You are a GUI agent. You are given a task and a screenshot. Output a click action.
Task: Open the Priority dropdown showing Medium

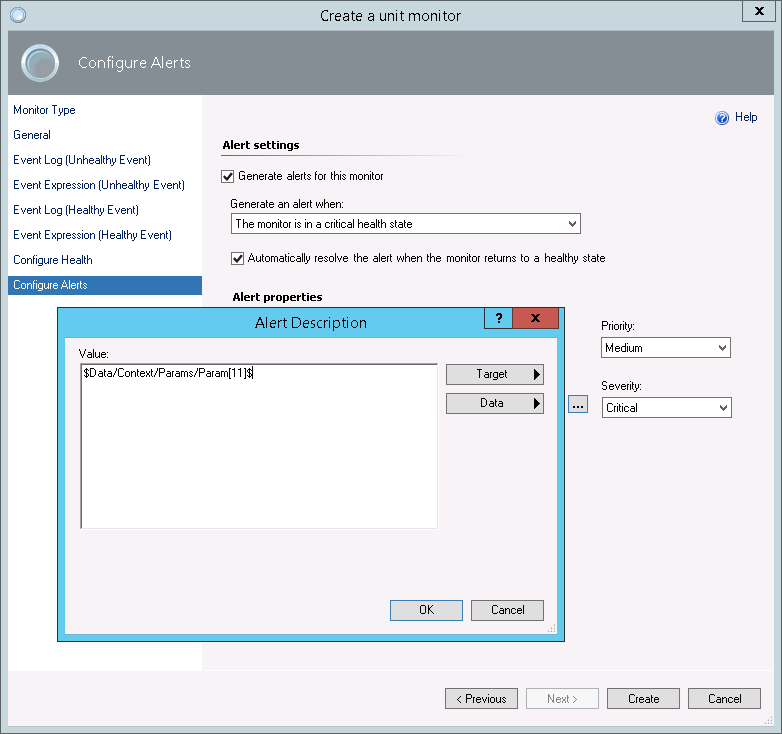665,348
